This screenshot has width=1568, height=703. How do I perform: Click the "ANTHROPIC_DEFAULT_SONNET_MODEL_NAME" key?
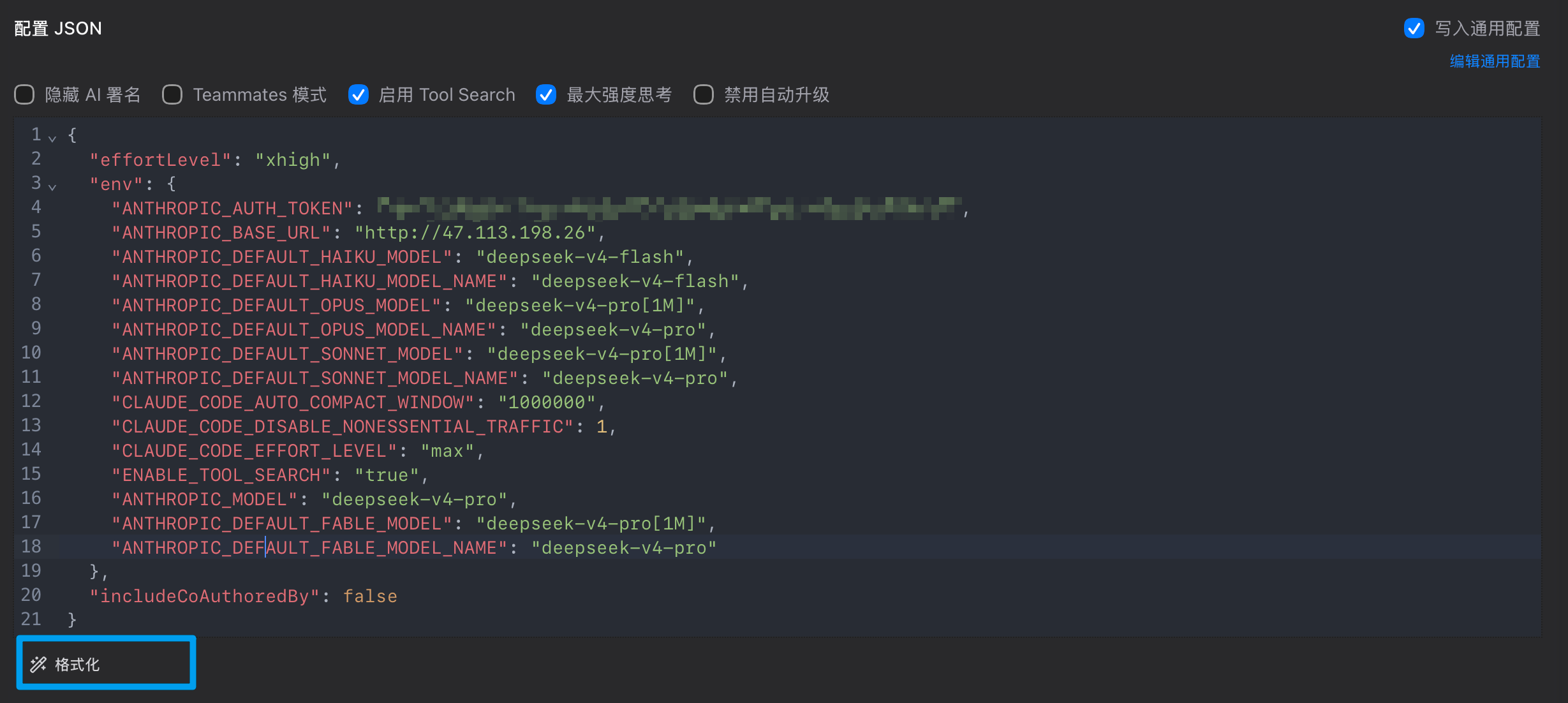(x=314, y=378)
